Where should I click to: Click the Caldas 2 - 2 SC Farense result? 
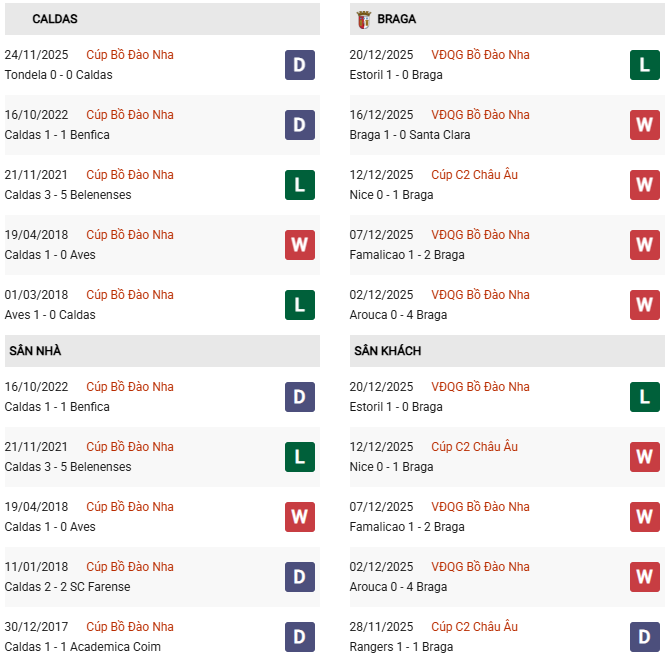(x=68, y=587)
